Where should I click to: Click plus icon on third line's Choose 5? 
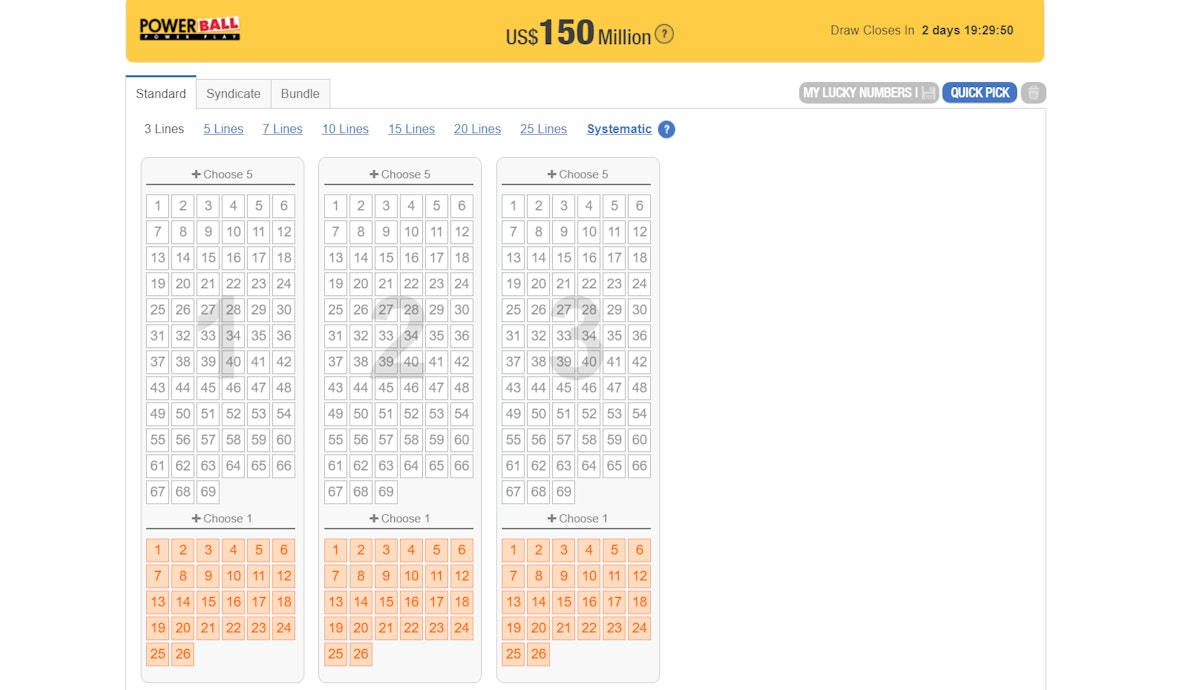coord(552,174)
